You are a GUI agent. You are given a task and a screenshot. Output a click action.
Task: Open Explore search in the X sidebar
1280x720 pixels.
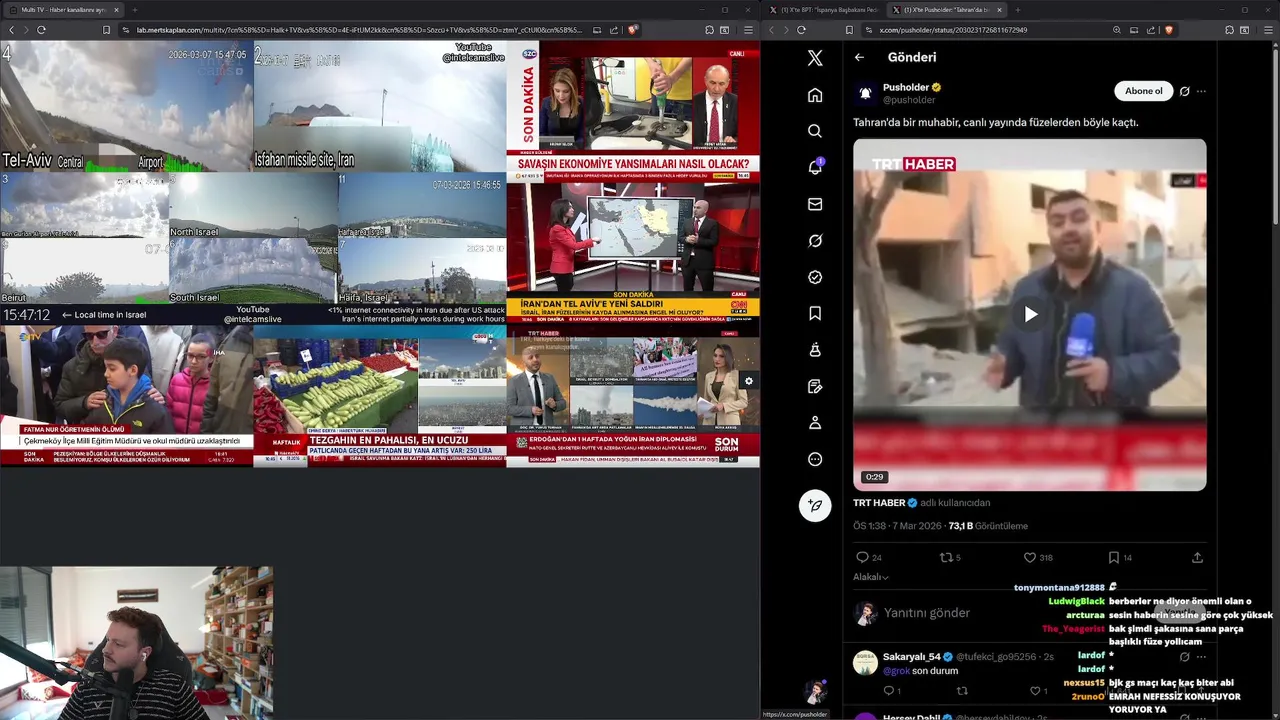pyautogui.click(x=815, y=131)
